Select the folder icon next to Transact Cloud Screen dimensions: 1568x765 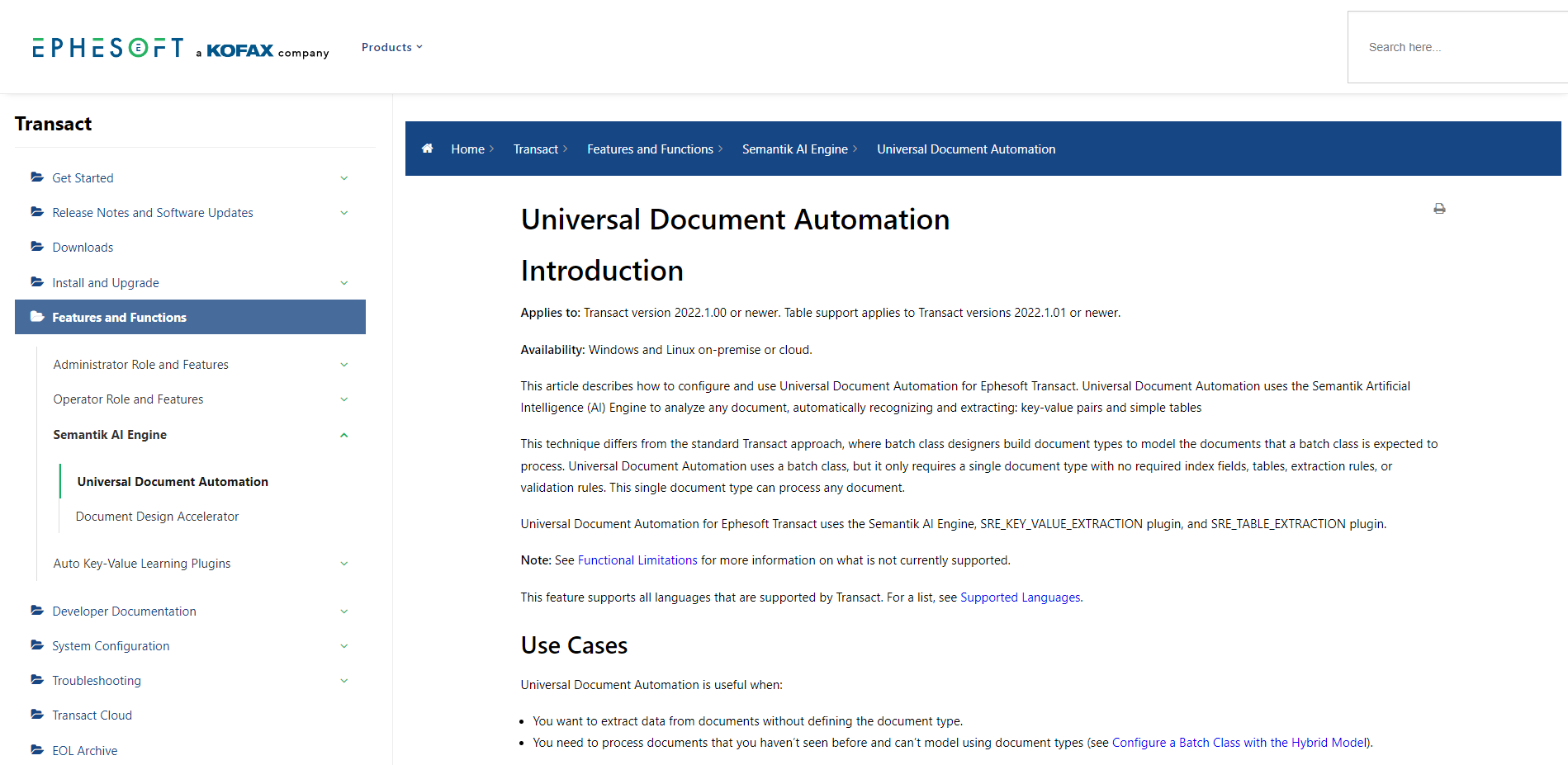(x=36, y=715)
